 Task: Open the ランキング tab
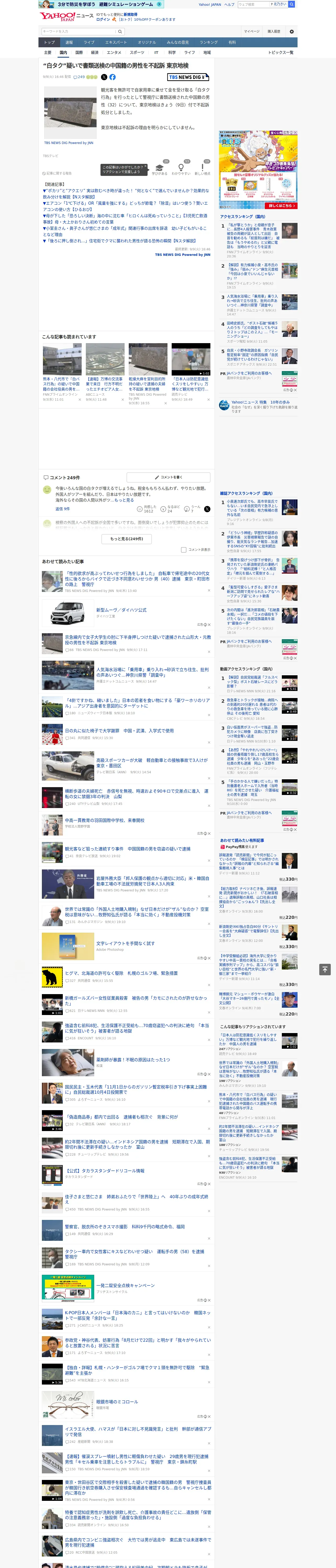click(209, 43)
